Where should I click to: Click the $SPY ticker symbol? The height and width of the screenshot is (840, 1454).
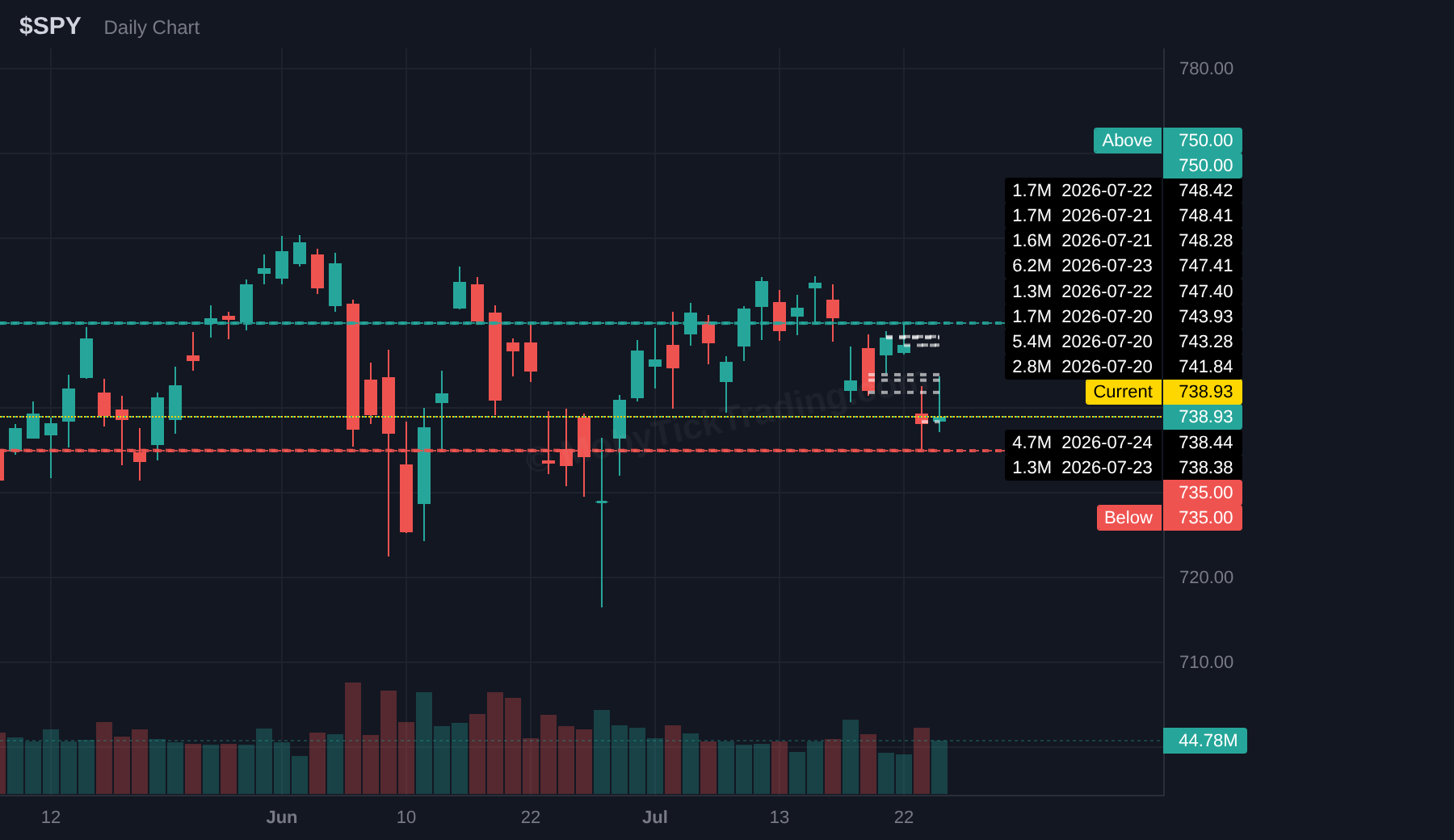[50, 27]
